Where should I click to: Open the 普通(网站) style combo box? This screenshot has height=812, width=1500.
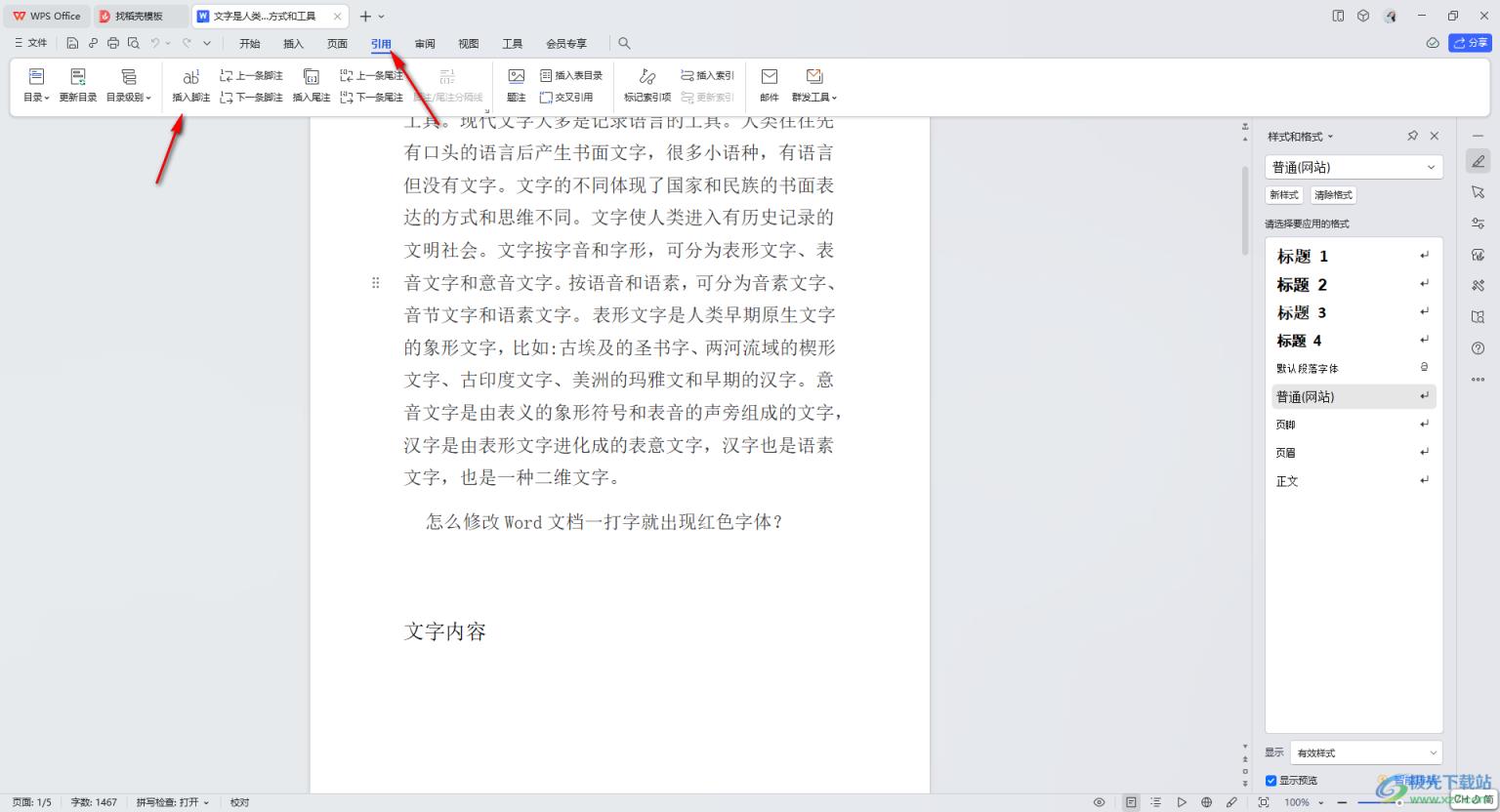point(1354,167)
